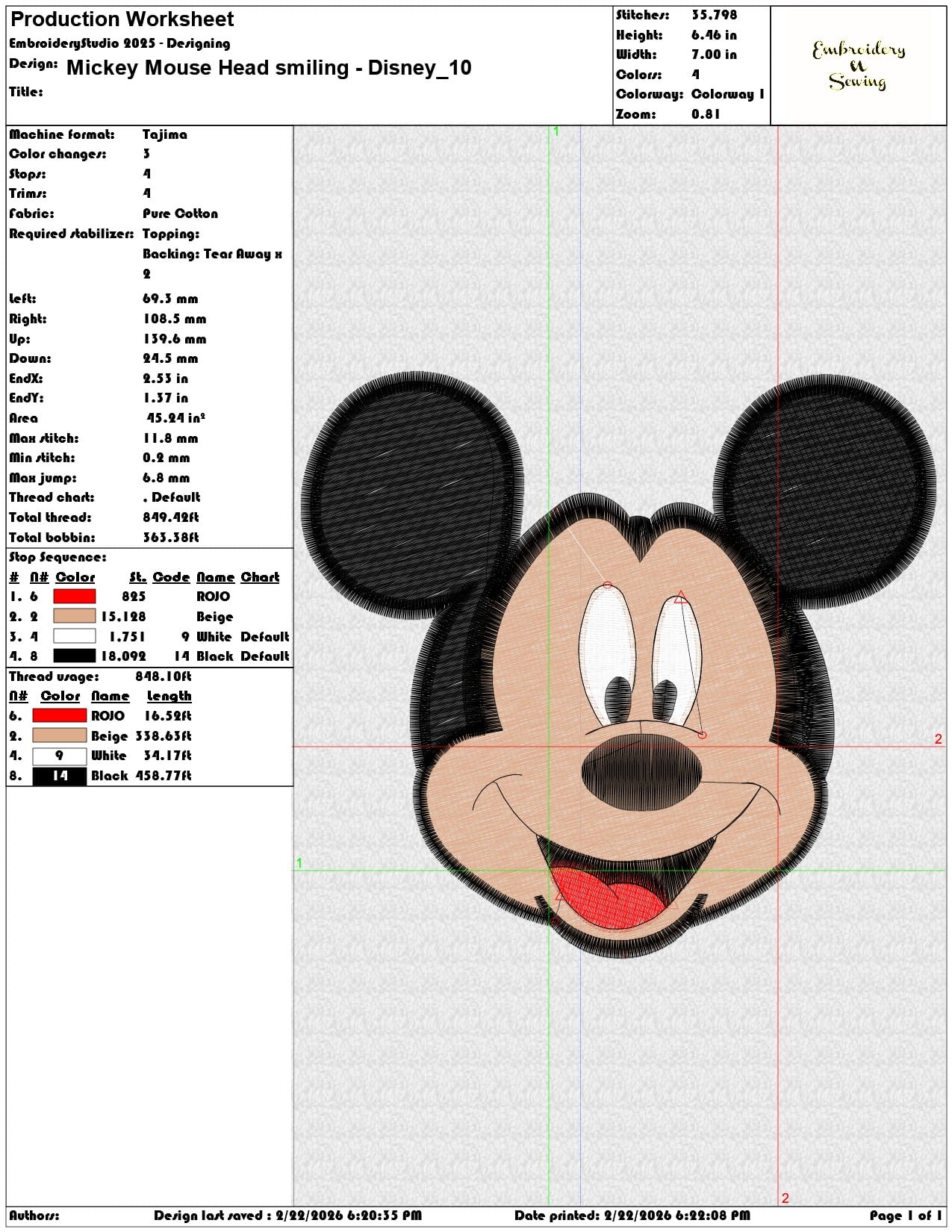Select the Max stitch value 11.8 mm
Screen dimensions: 952x1232
[x=170, y=438]
